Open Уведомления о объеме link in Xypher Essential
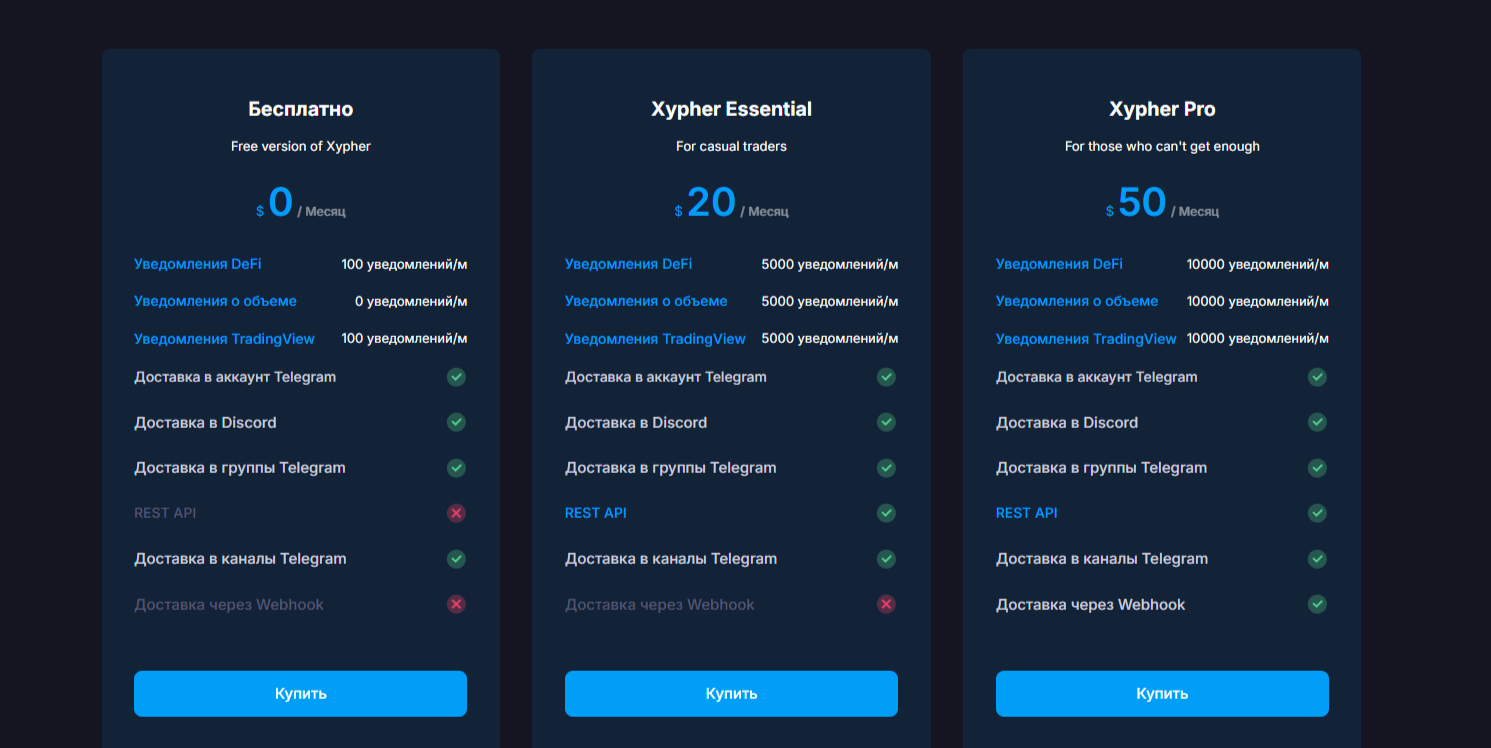Viewport: 1491px width, 748px height. point(646,301)
